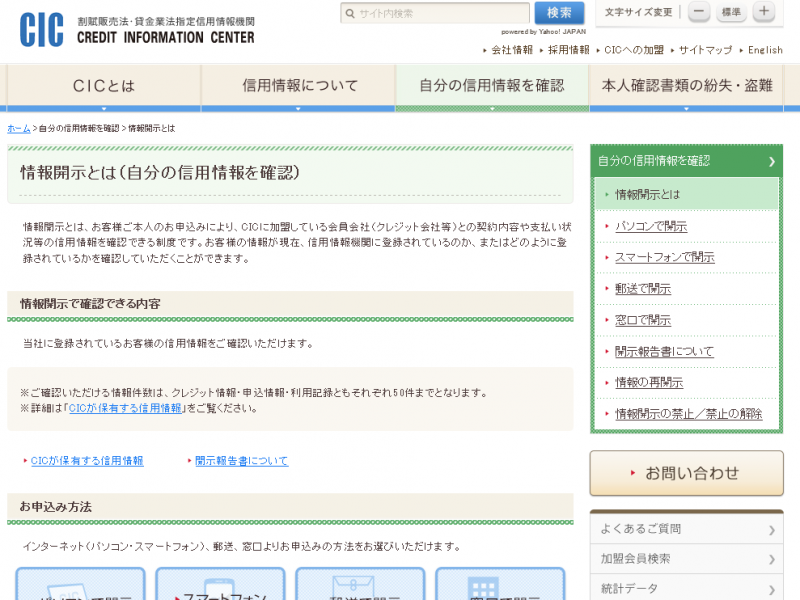Open sidebar link 情報開示の禁止／禁止の解除
Screen dimensions: 800x600
click(x=689, y=414)
